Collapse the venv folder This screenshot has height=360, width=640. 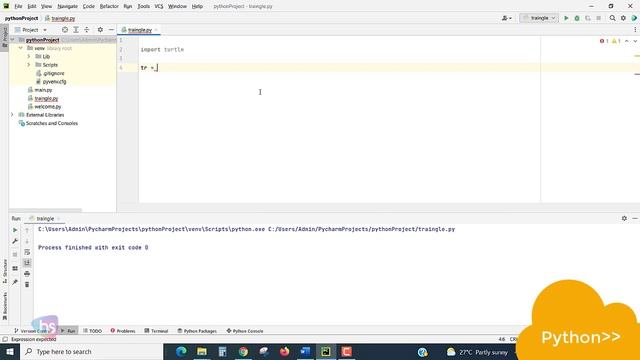coord(20,48)
